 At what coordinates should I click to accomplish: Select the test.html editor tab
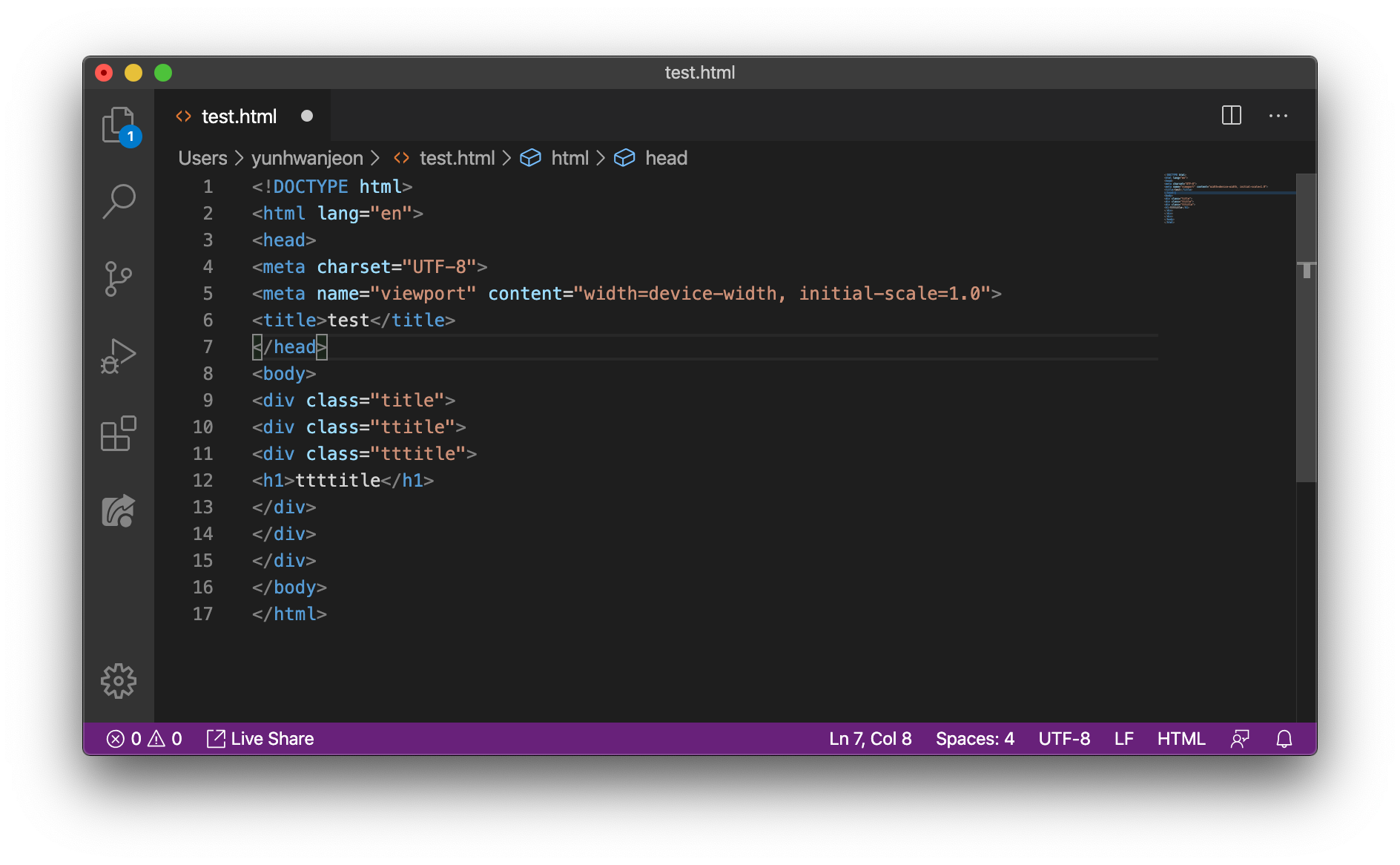(x=242, y=116)
